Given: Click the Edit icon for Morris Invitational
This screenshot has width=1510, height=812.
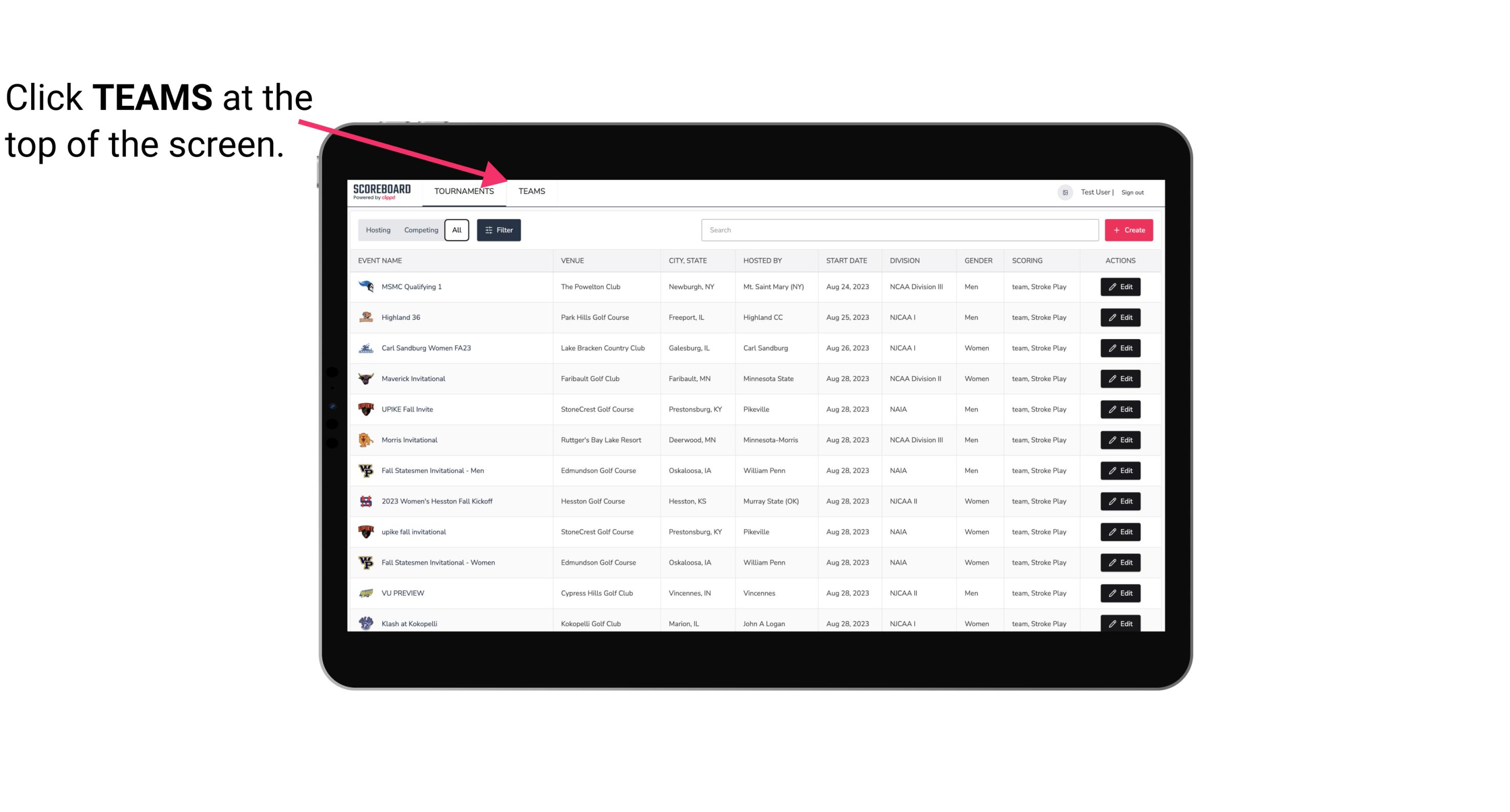Looking at the screenshot, I should (1121, 439).
